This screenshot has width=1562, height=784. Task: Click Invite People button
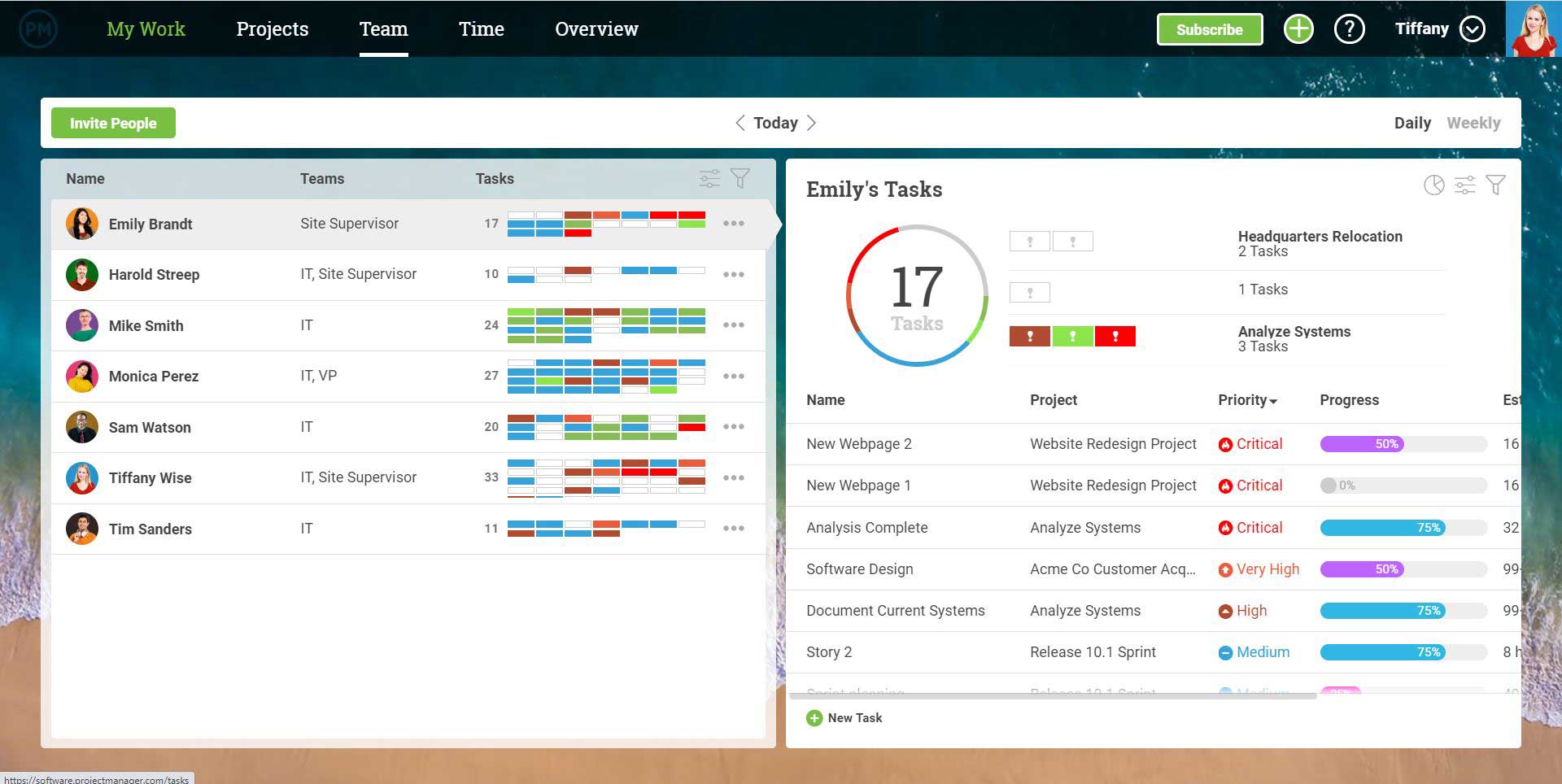pyautogui.click(x=113, y=123)
